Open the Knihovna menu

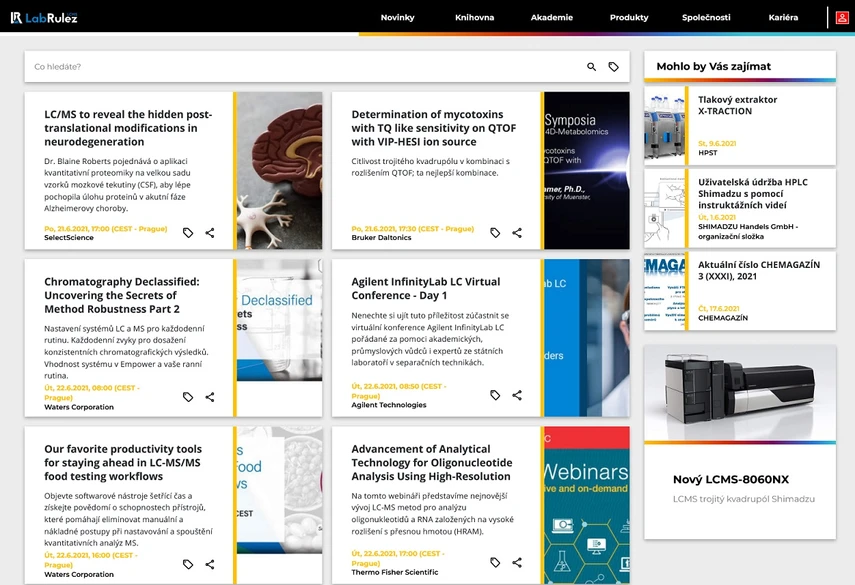474,17
